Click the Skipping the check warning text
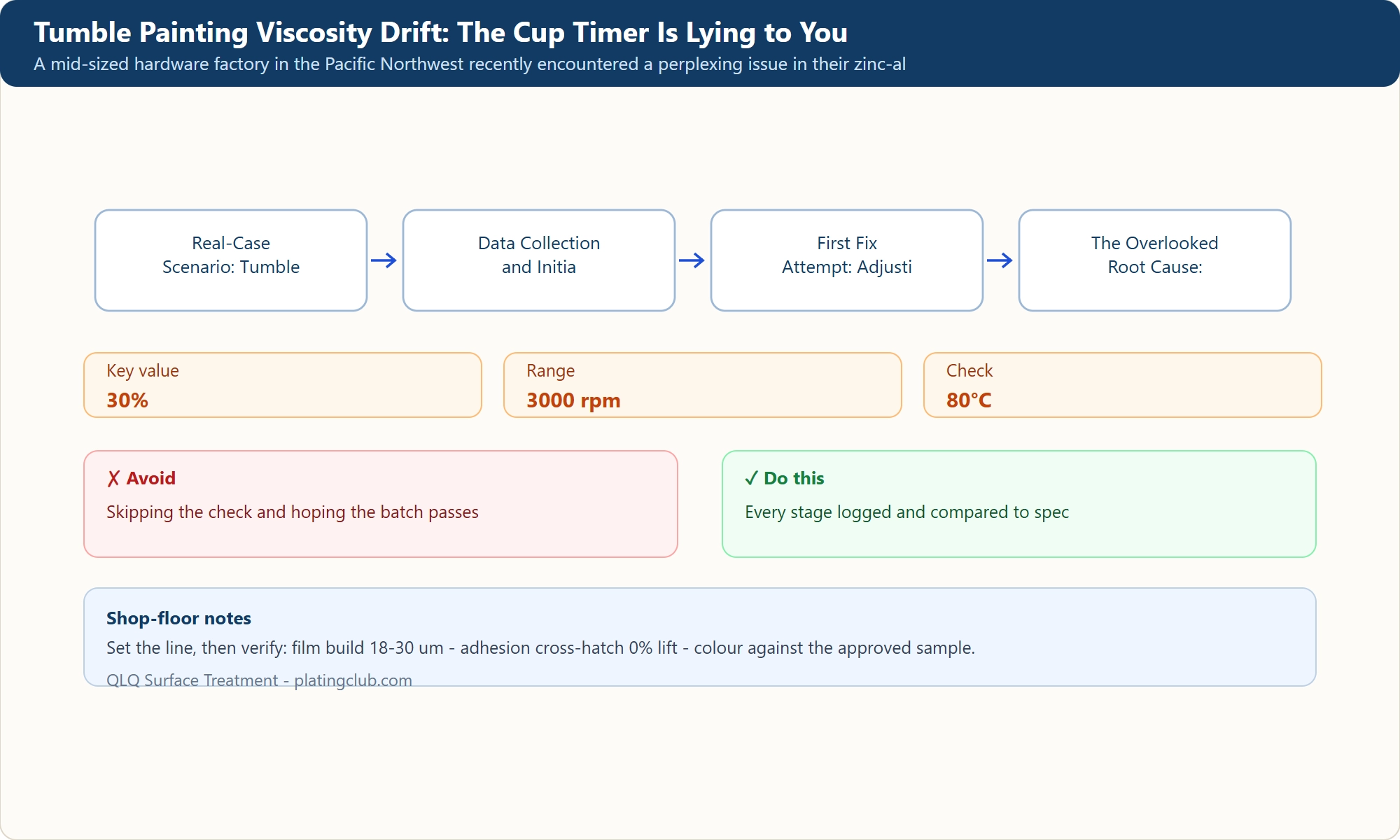1400x840 pixels. 293,512
